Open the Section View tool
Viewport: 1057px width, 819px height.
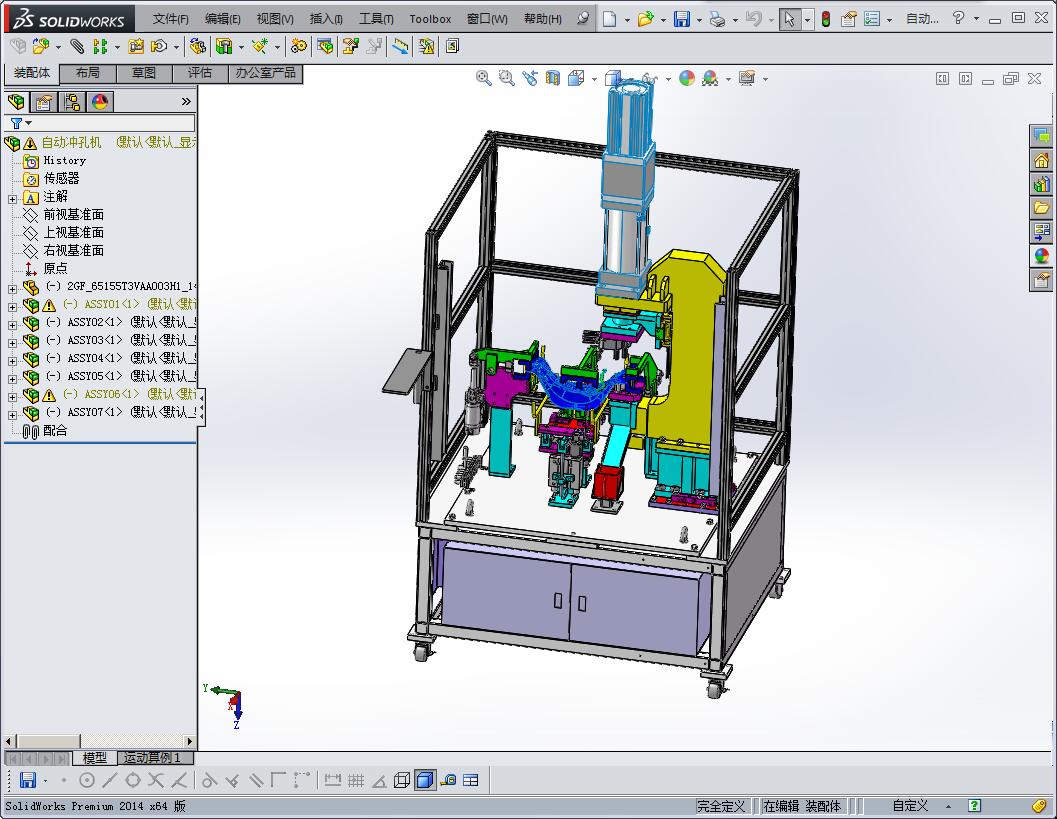click(552, 78)
